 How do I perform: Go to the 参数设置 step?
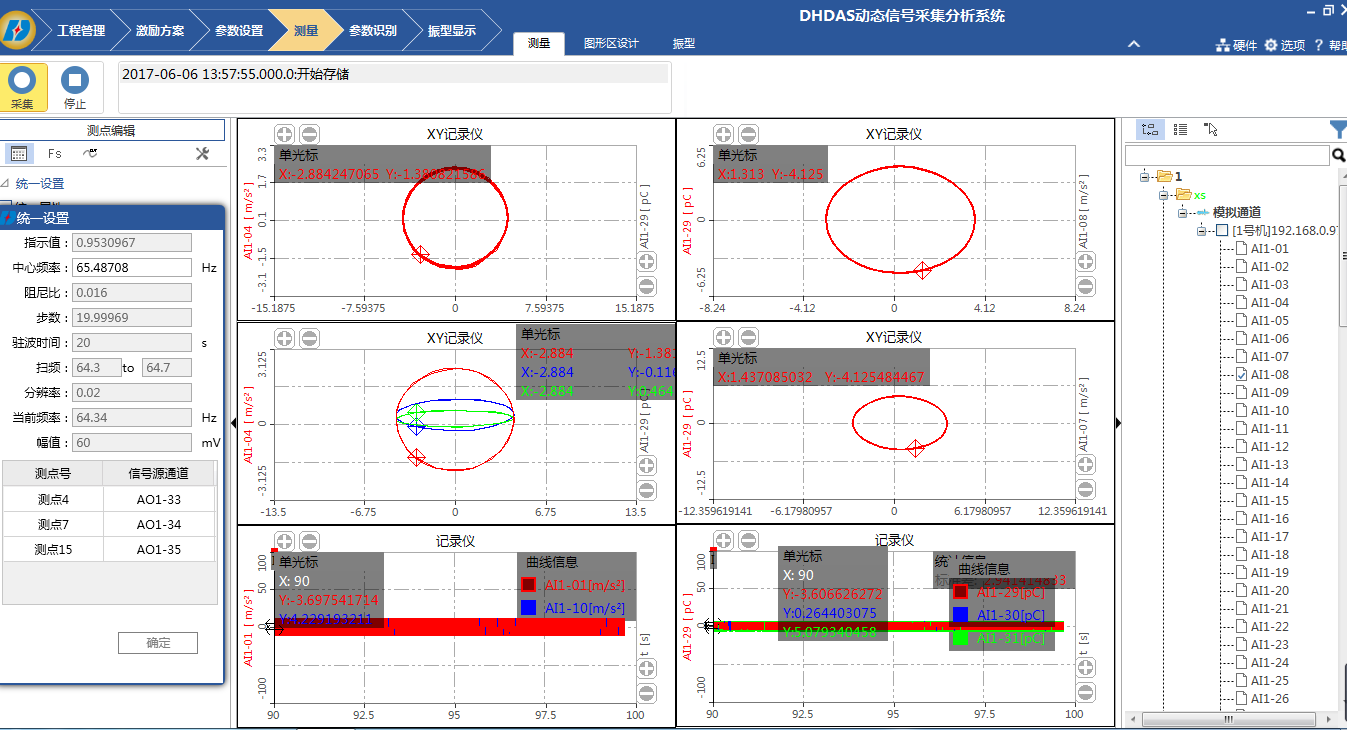point(239,30)
